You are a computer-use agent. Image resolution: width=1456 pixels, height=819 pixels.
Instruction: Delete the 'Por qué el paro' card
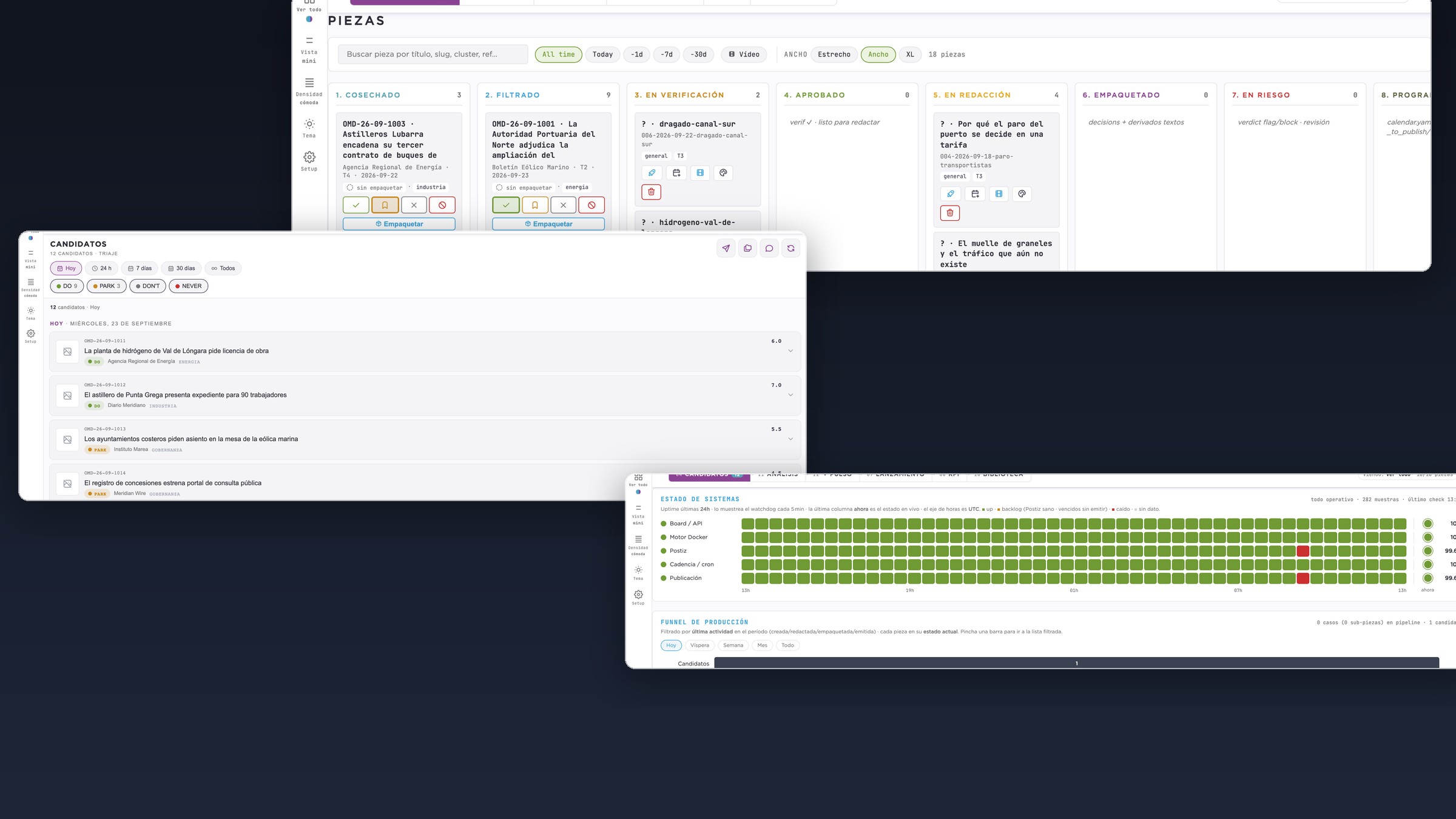[950, 213]
